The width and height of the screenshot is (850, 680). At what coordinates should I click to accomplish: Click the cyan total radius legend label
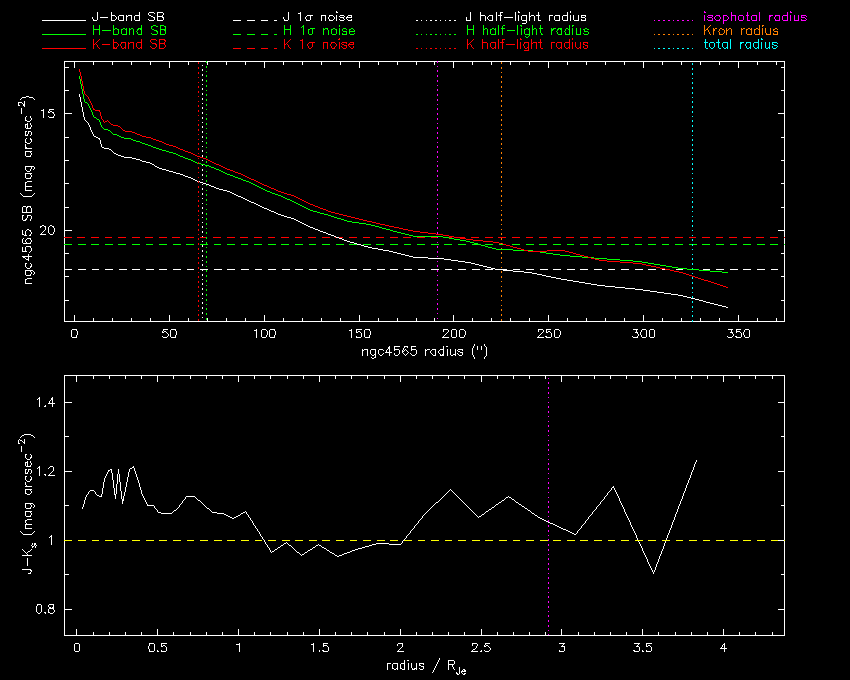[x=741, y=45]
